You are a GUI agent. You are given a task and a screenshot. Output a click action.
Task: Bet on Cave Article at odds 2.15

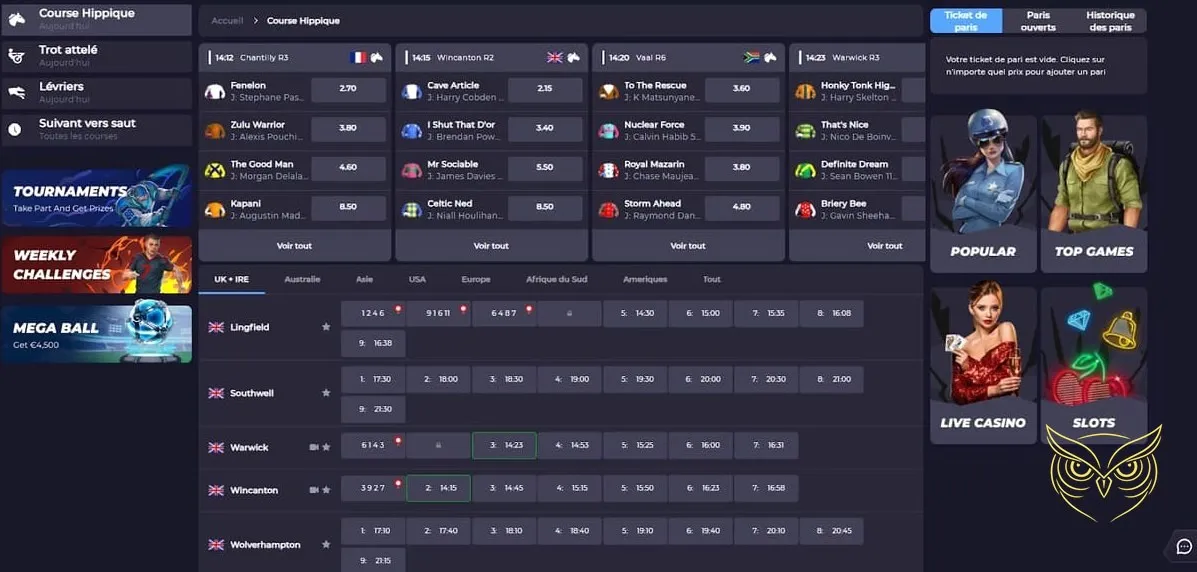545,89
